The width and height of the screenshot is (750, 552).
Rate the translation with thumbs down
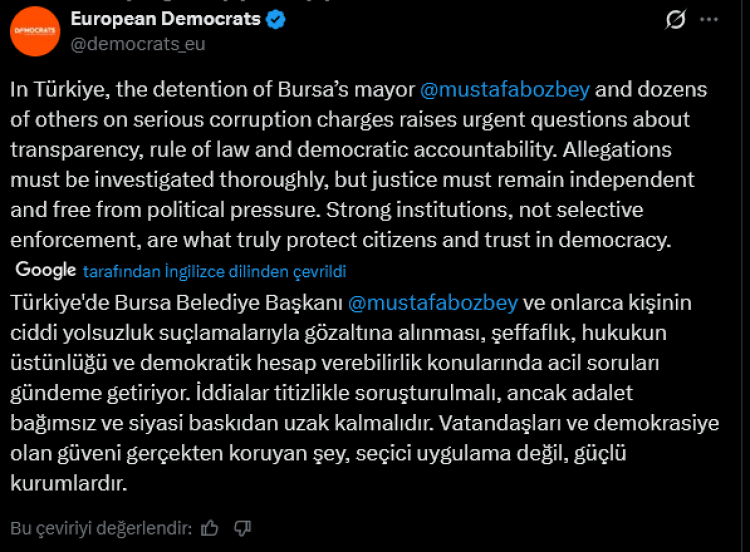242,527
